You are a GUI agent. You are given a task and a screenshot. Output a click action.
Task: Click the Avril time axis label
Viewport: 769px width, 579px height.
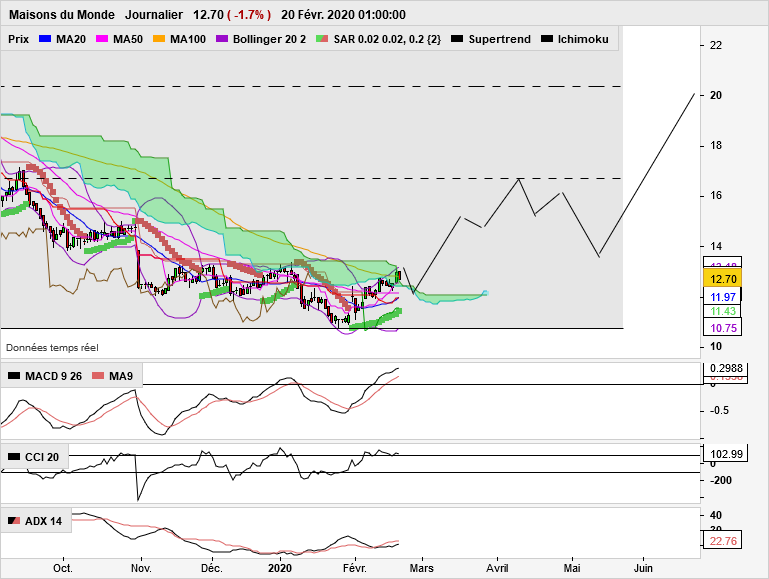click(x=497, y=568)
